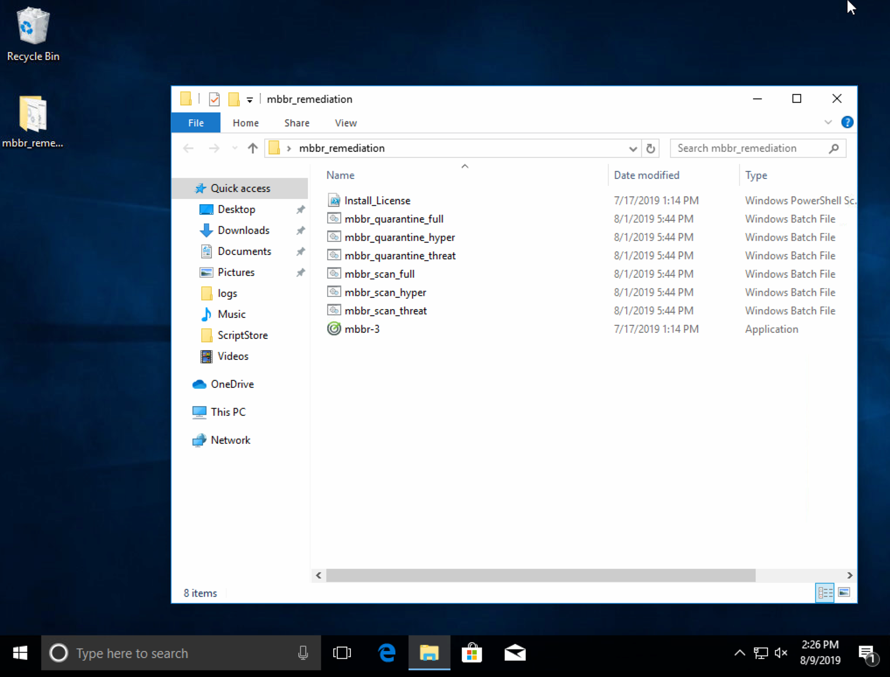Launch Microsoft Edge from the taskbar
The image size is (890, 677).
387,653
